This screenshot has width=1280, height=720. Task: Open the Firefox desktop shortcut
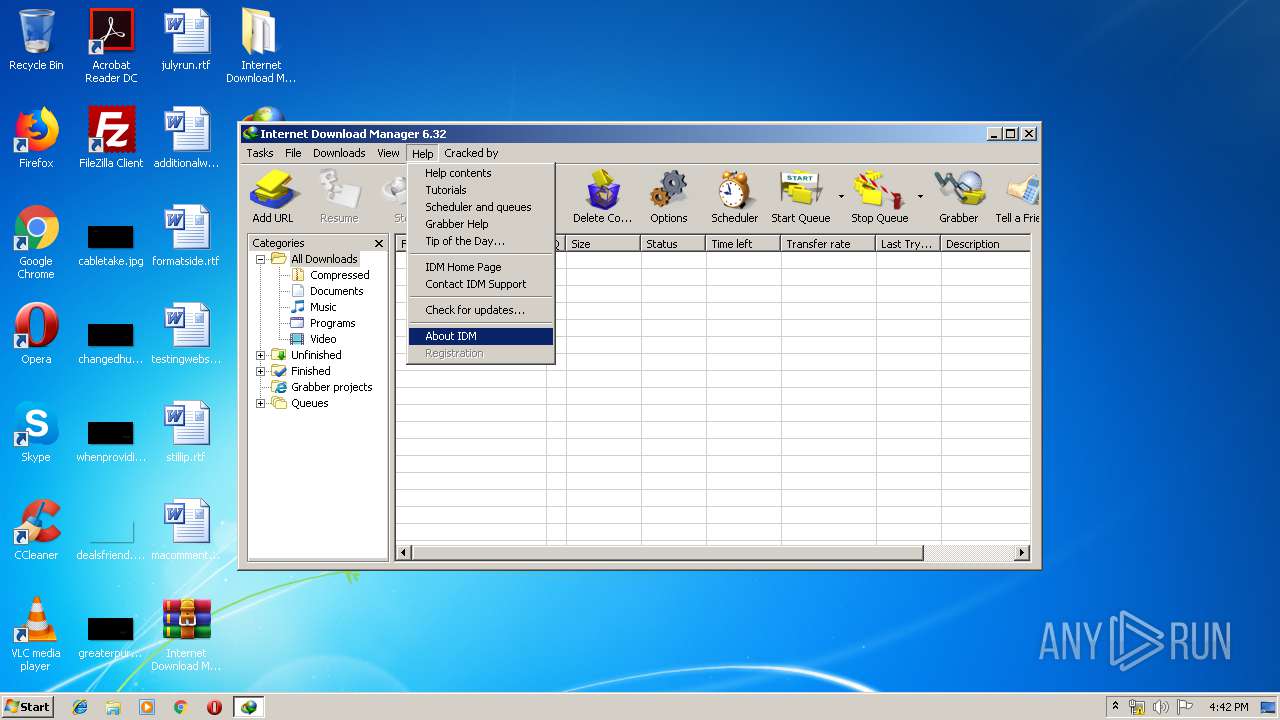pos(36,138)
